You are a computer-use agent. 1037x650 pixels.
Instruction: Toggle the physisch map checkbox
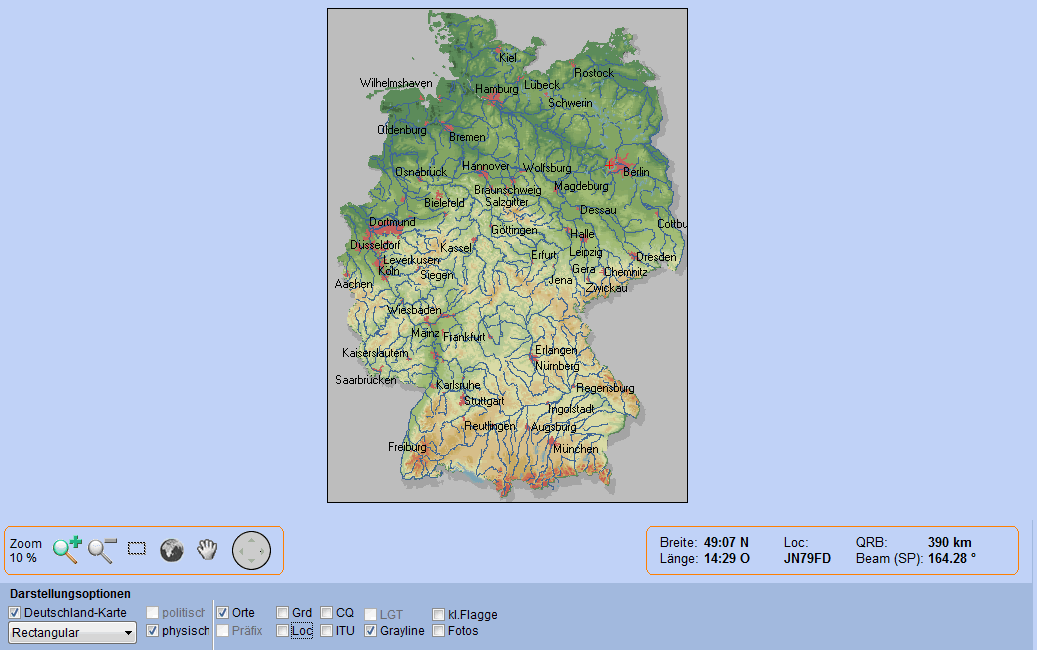click(x=152, y=631)
